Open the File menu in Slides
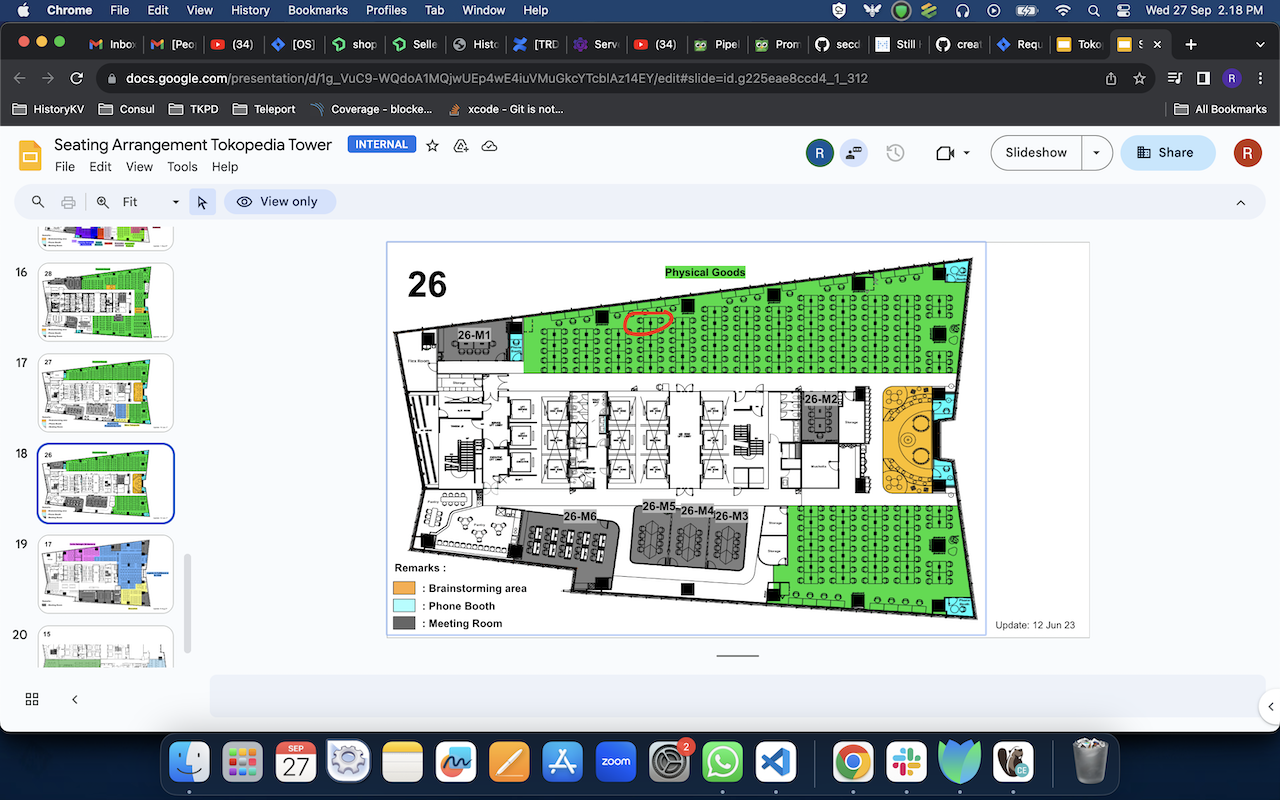1280x800 pixels. click(x=65, y=167)
